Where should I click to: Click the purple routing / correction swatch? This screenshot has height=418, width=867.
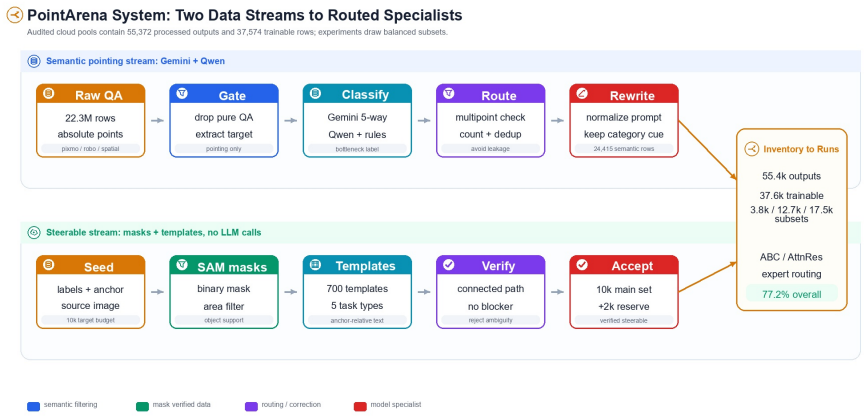(252, 406)
